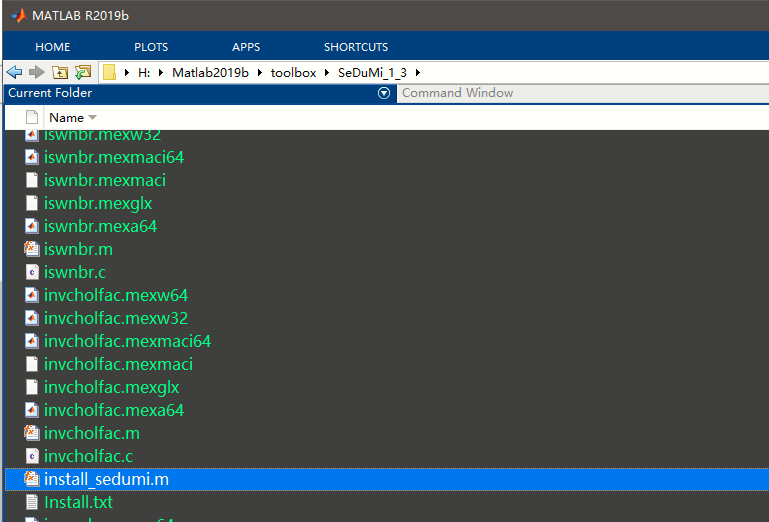Screen dimensions: 769x522
Task: Open Current Folder panel actions dropdown
Action: (384, 93)
